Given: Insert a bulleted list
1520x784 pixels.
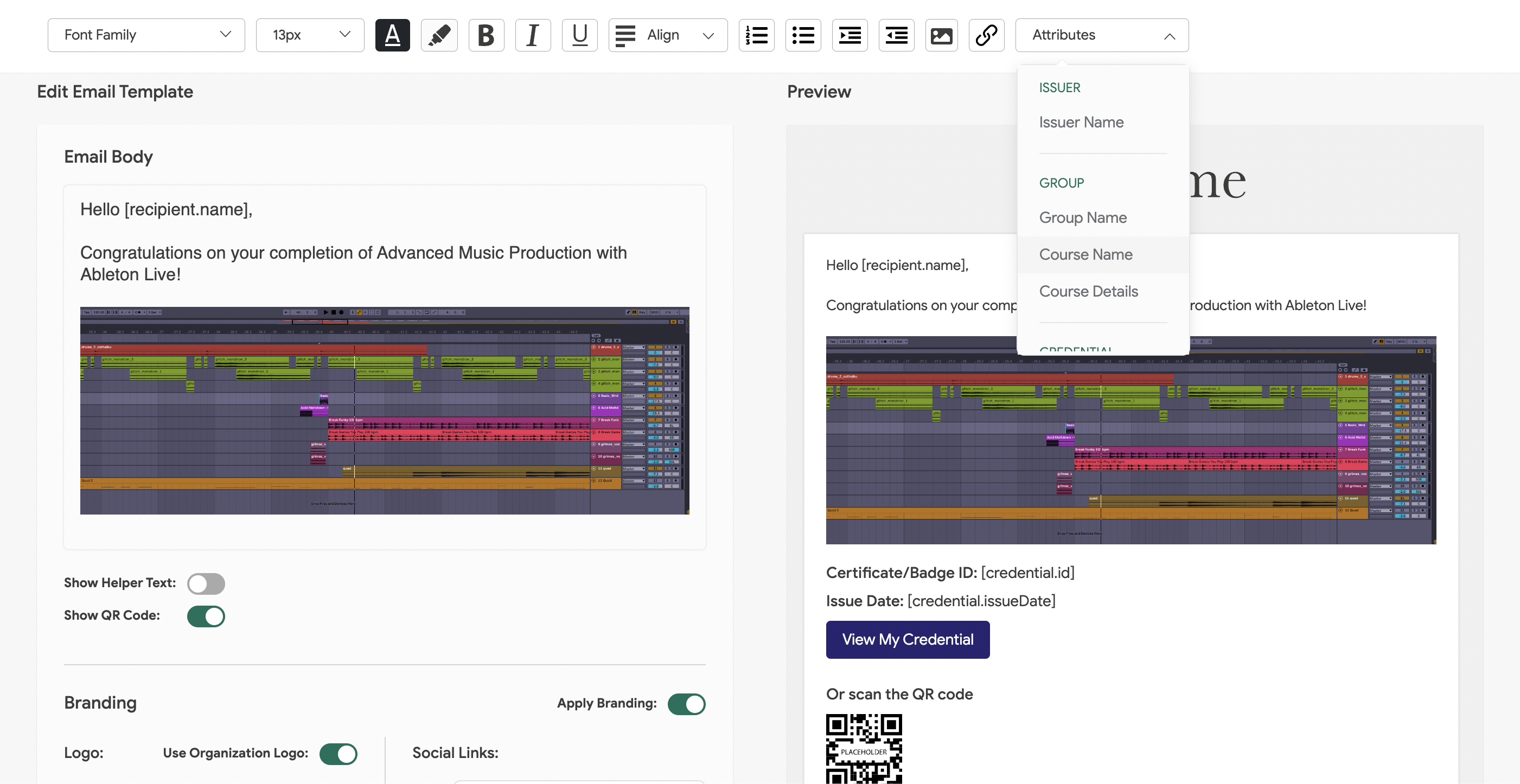Looking at the screenshot, I should 803,35.
